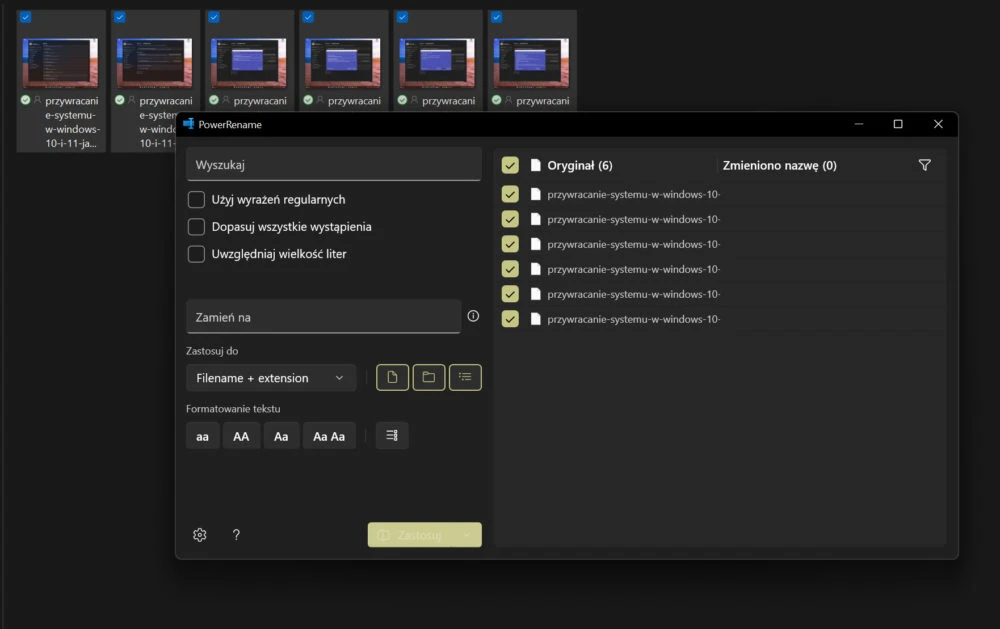Click the Formatowanie tekstu label

tap(233, 409)
